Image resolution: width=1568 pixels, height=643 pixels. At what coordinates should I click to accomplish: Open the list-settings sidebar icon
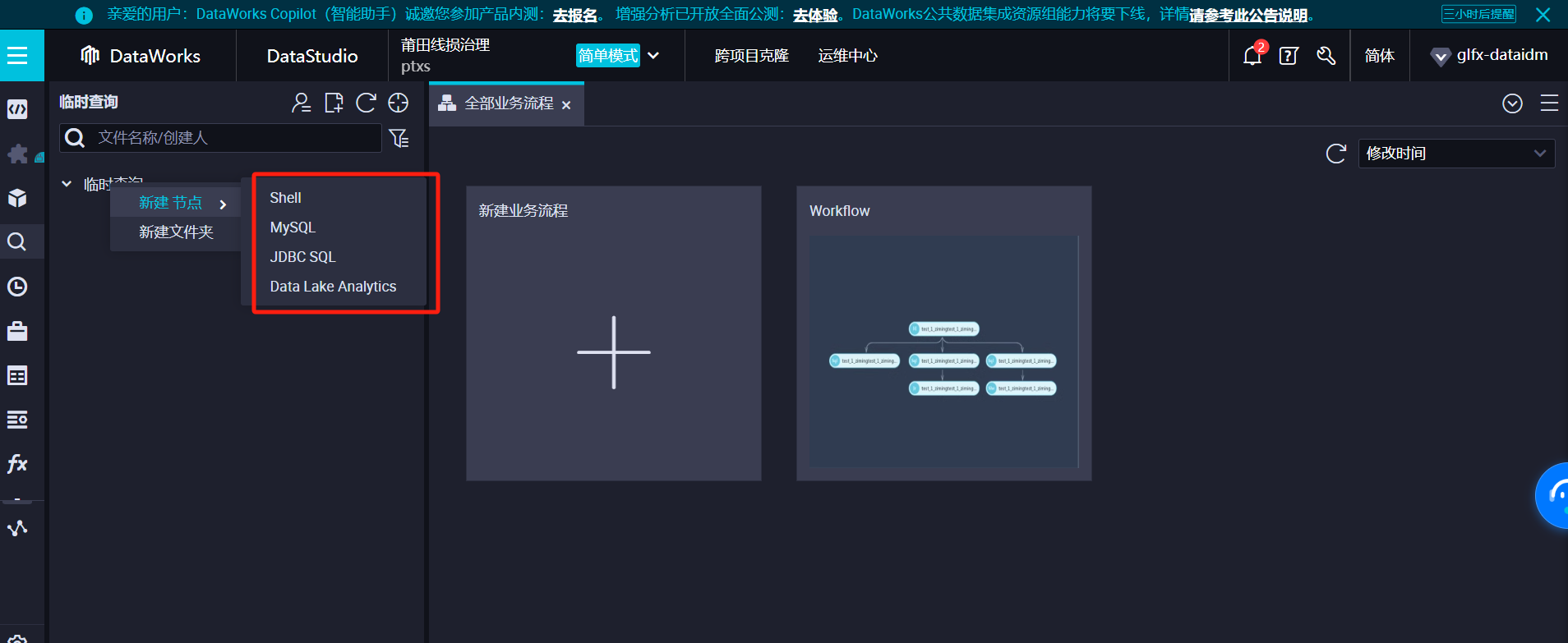(x=17, y=420)
